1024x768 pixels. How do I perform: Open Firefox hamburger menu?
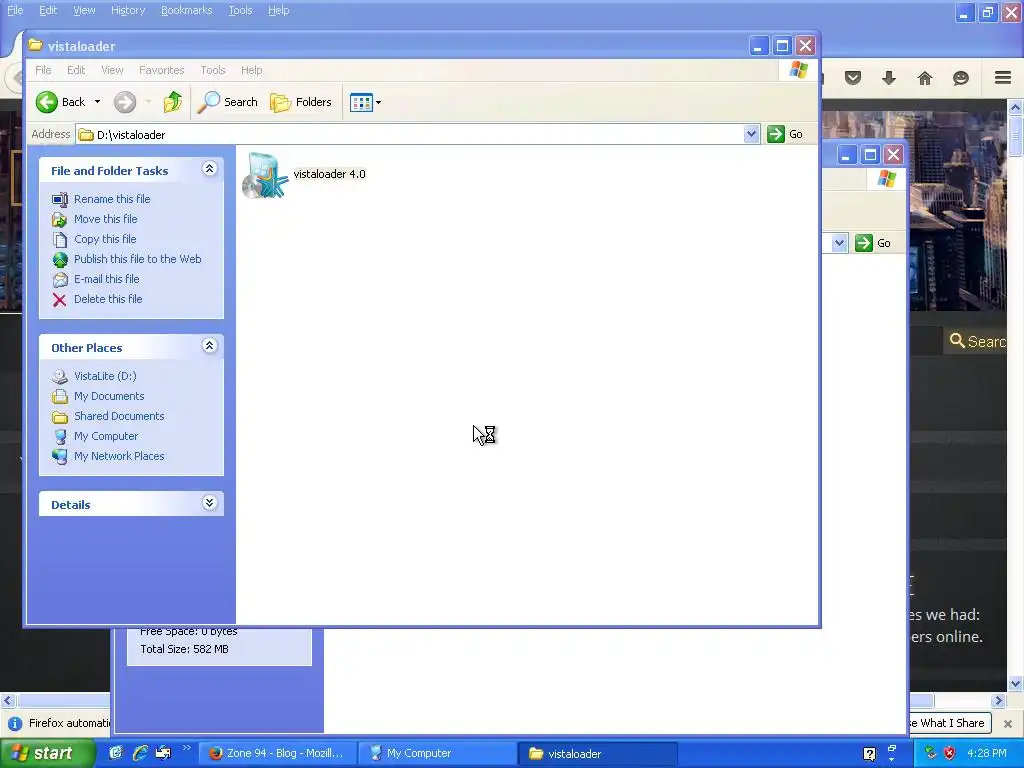pyautogui.click(x=1003, y=78)
